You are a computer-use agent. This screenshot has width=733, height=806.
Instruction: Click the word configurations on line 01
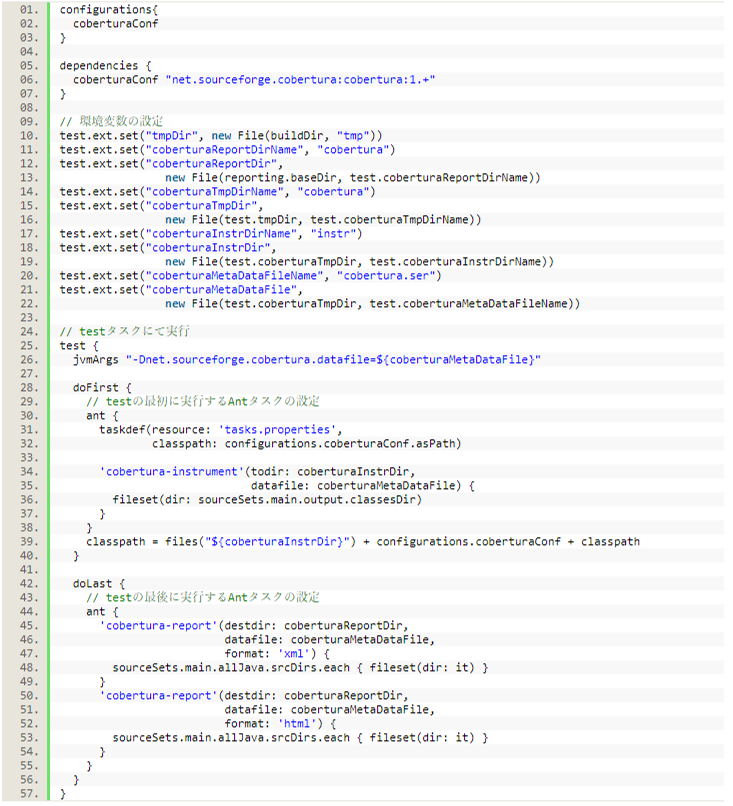pos(106,10)
